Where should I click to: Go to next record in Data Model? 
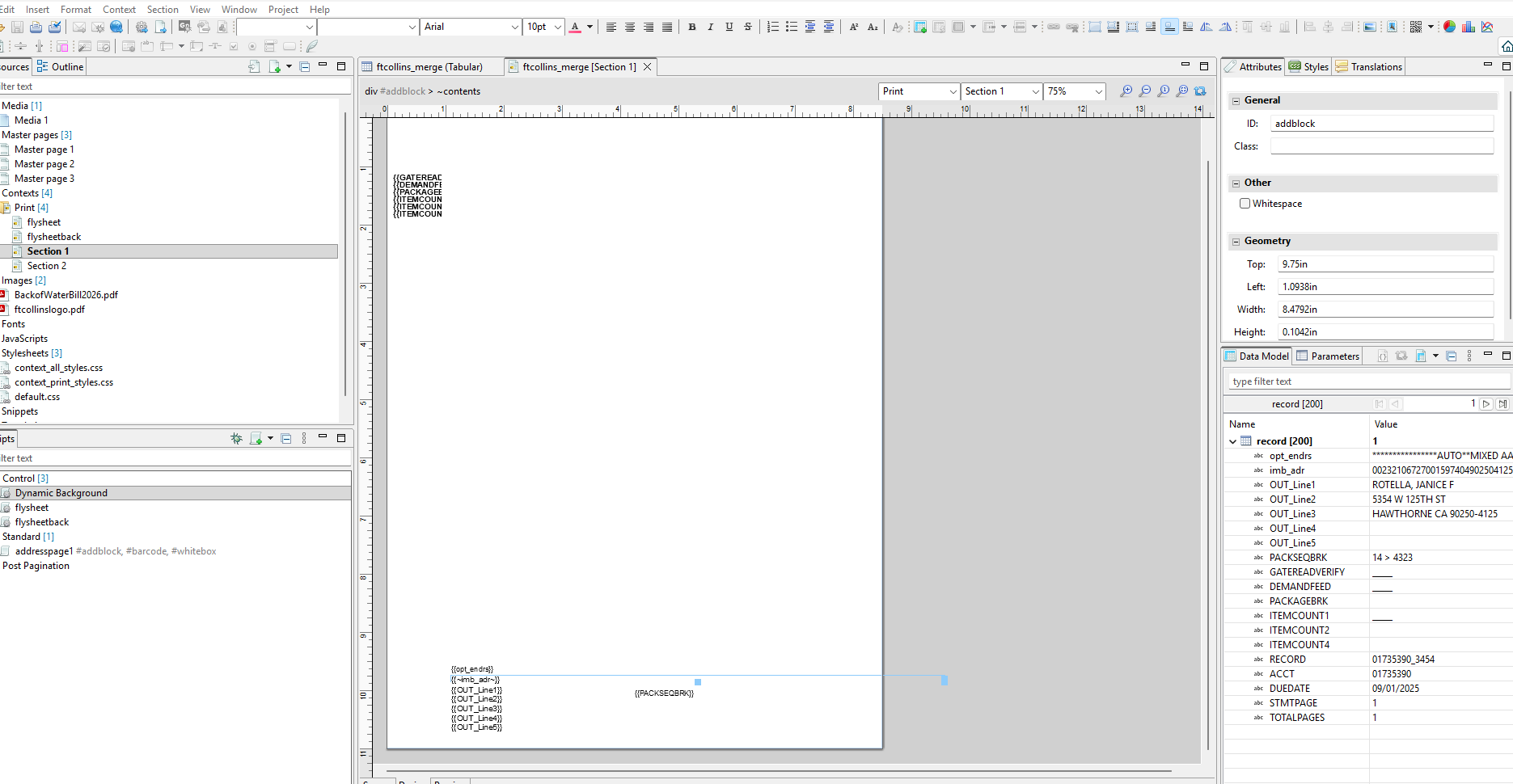pos(1486,404)
